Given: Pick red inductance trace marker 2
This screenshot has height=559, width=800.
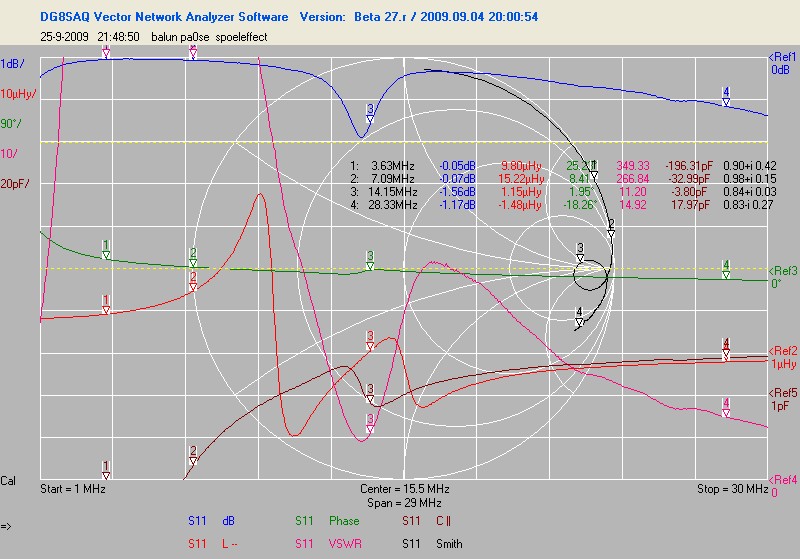Looking at the screenshot, I should (193, 282).
